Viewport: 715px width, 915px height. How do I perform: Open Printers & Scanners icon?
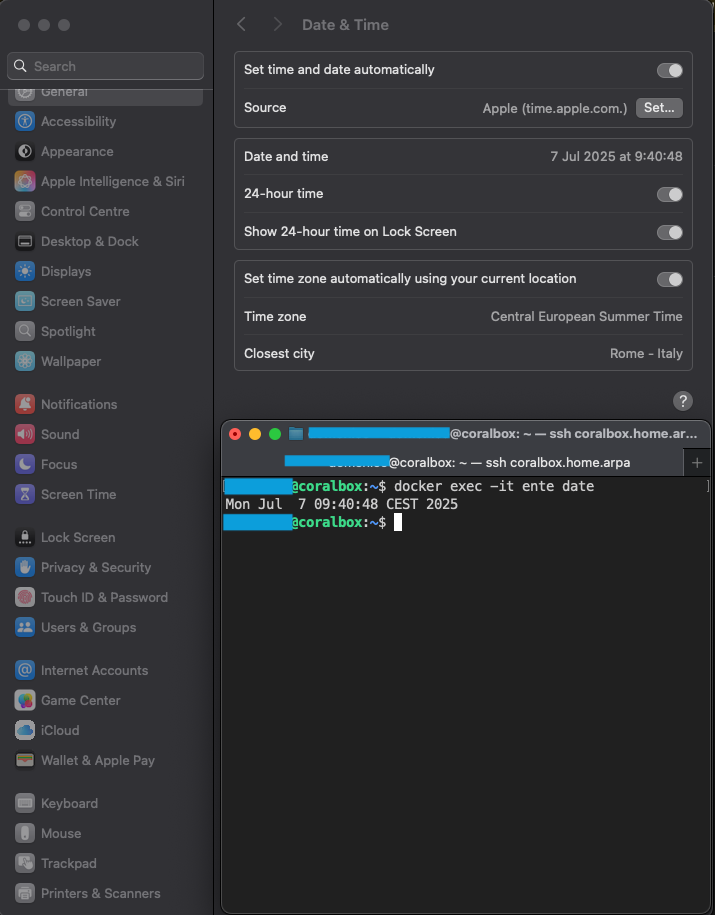point(25,893)
